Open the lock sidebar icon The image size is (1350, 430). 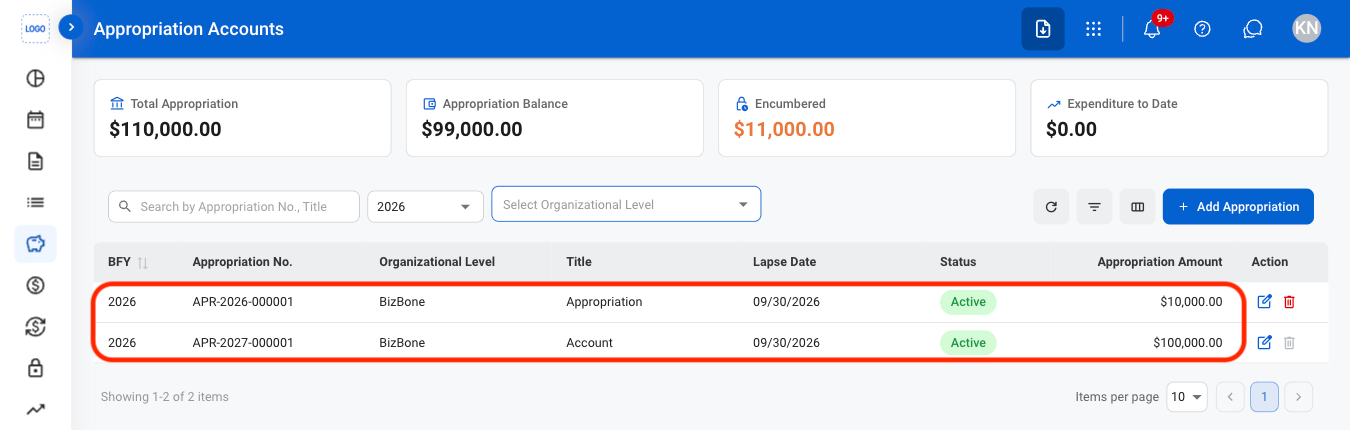click(35, 368)
